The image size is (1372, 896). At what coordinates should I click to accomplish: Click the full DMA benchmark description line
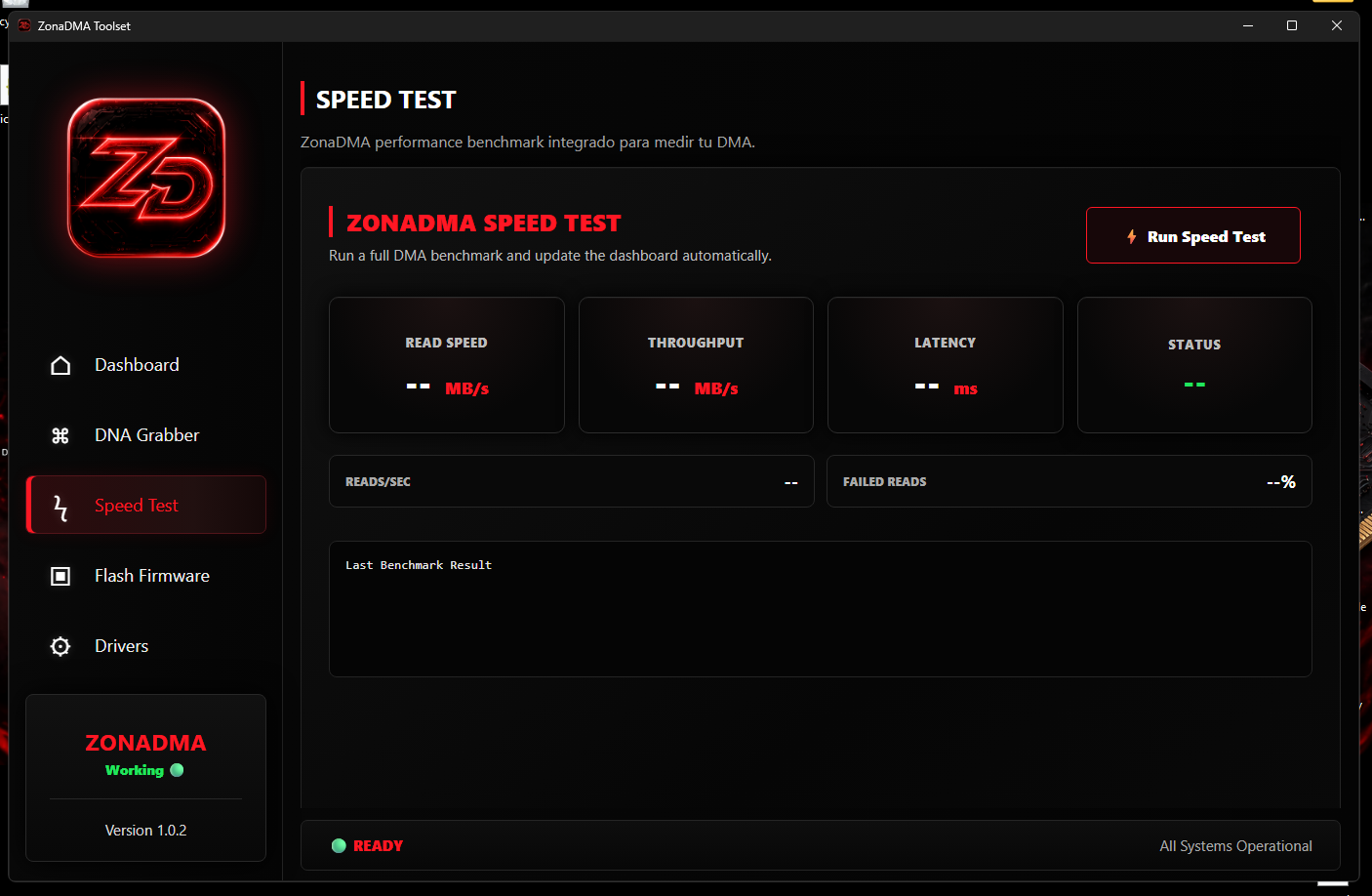pyautogui.click(x=550, y=256)
